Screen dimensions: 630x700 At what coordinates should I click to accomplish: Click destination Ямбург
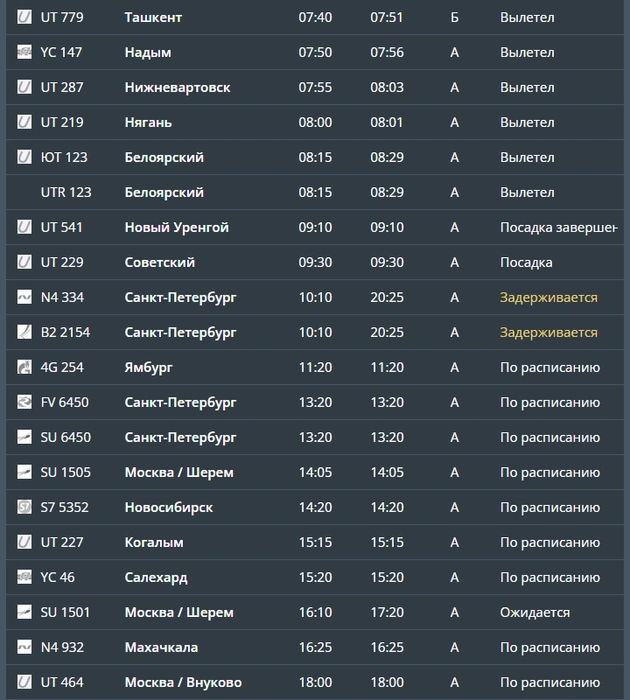[x=149, y=367]
